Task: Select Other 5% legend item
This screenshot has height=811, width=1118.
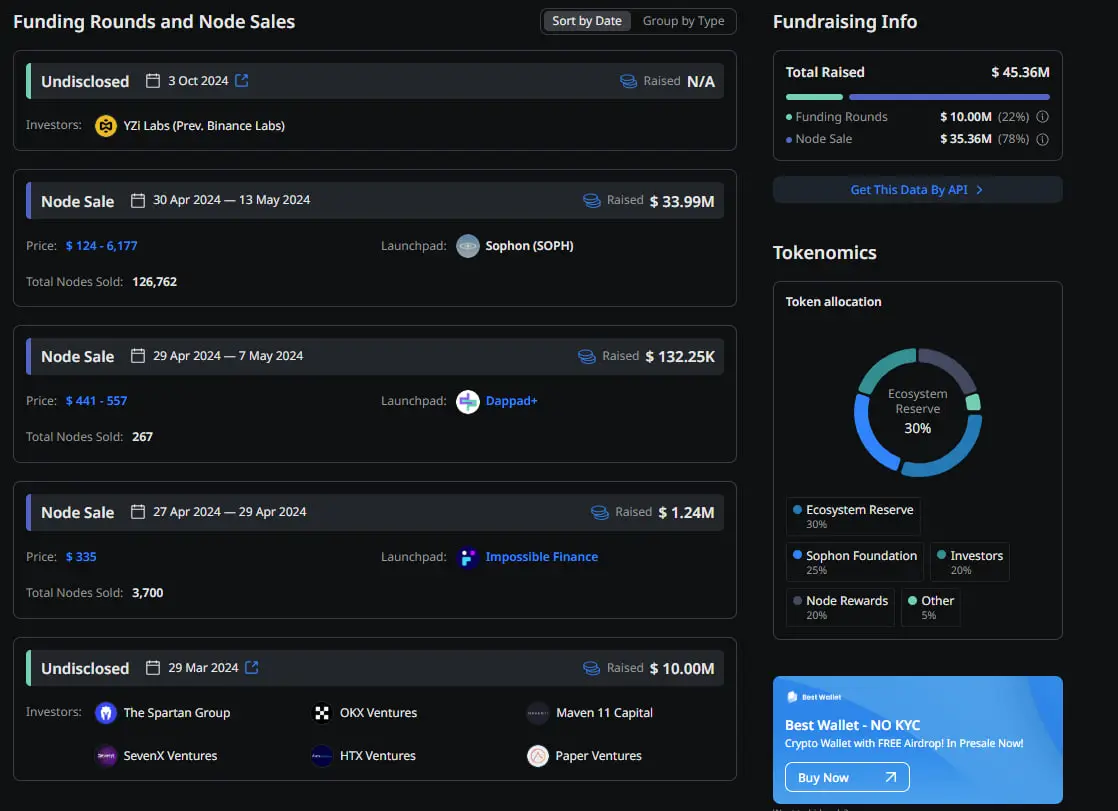Action: pyautogui.click(x=930, y=608)
